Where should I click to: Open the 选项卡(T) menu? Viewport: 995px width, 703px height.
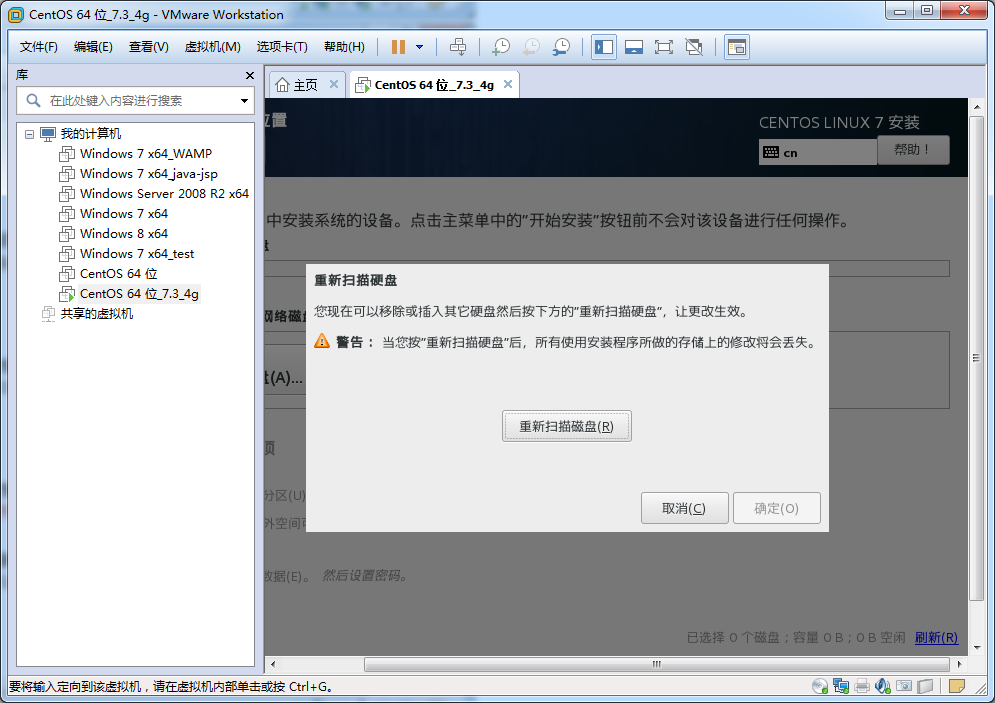pos(282,47)
